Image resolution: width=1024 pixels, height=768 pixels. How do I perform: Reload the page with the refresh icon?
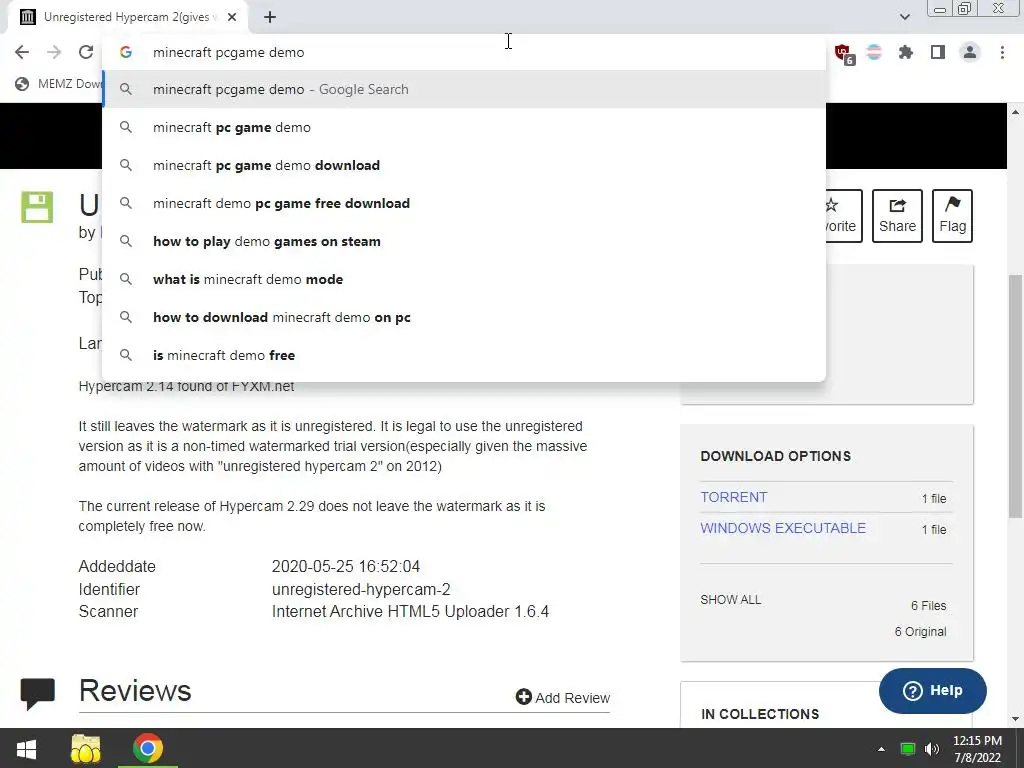(x=86, y=52)
